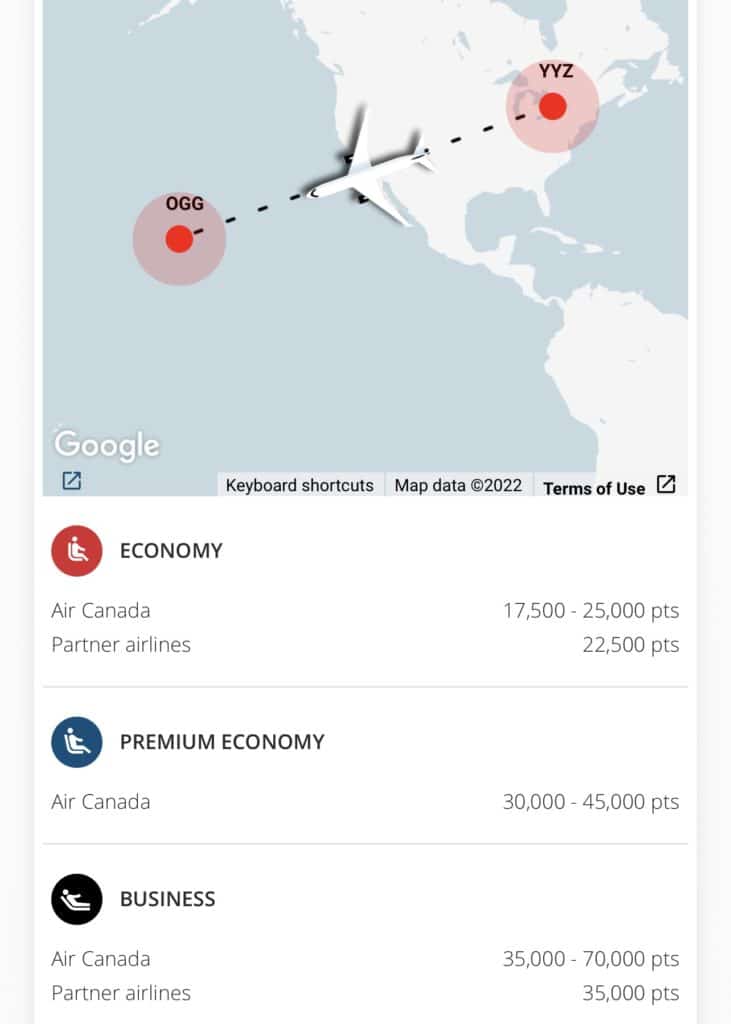
Task: Click the blue Premium Economy seat icon
Action: pyautogui.click(x=77, y=742)
